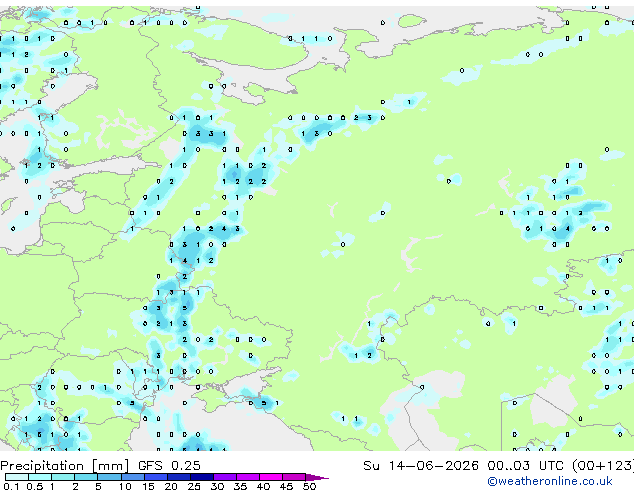
Task: Click legend scale label '0.1'
Action: click(x=11, y=486)
